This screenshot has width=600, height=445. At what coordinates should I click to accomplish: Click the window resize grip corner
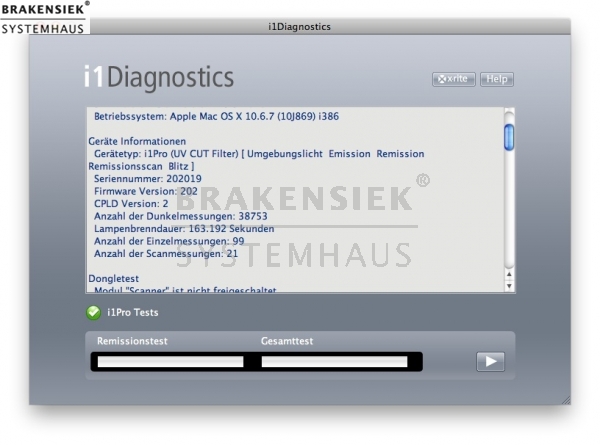pos(566,400)
